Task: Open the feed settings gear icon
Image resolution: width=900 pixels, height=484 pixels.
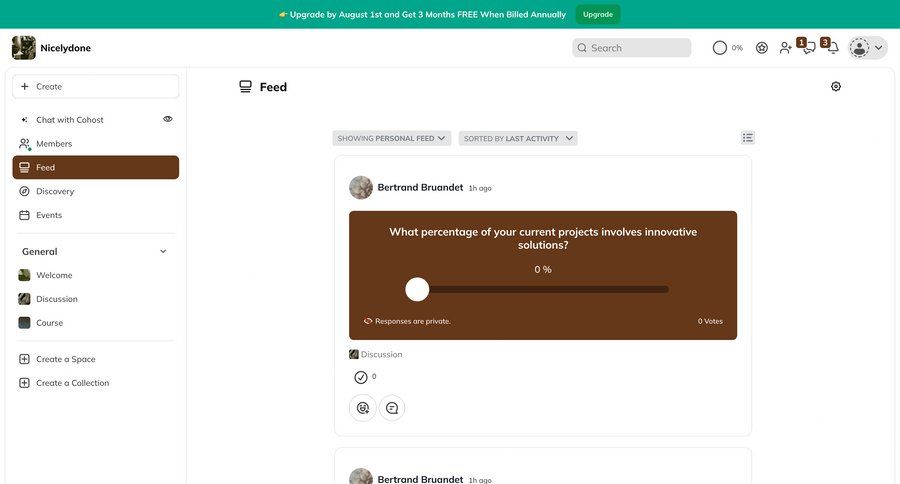Action: click(x=836, y=86)
